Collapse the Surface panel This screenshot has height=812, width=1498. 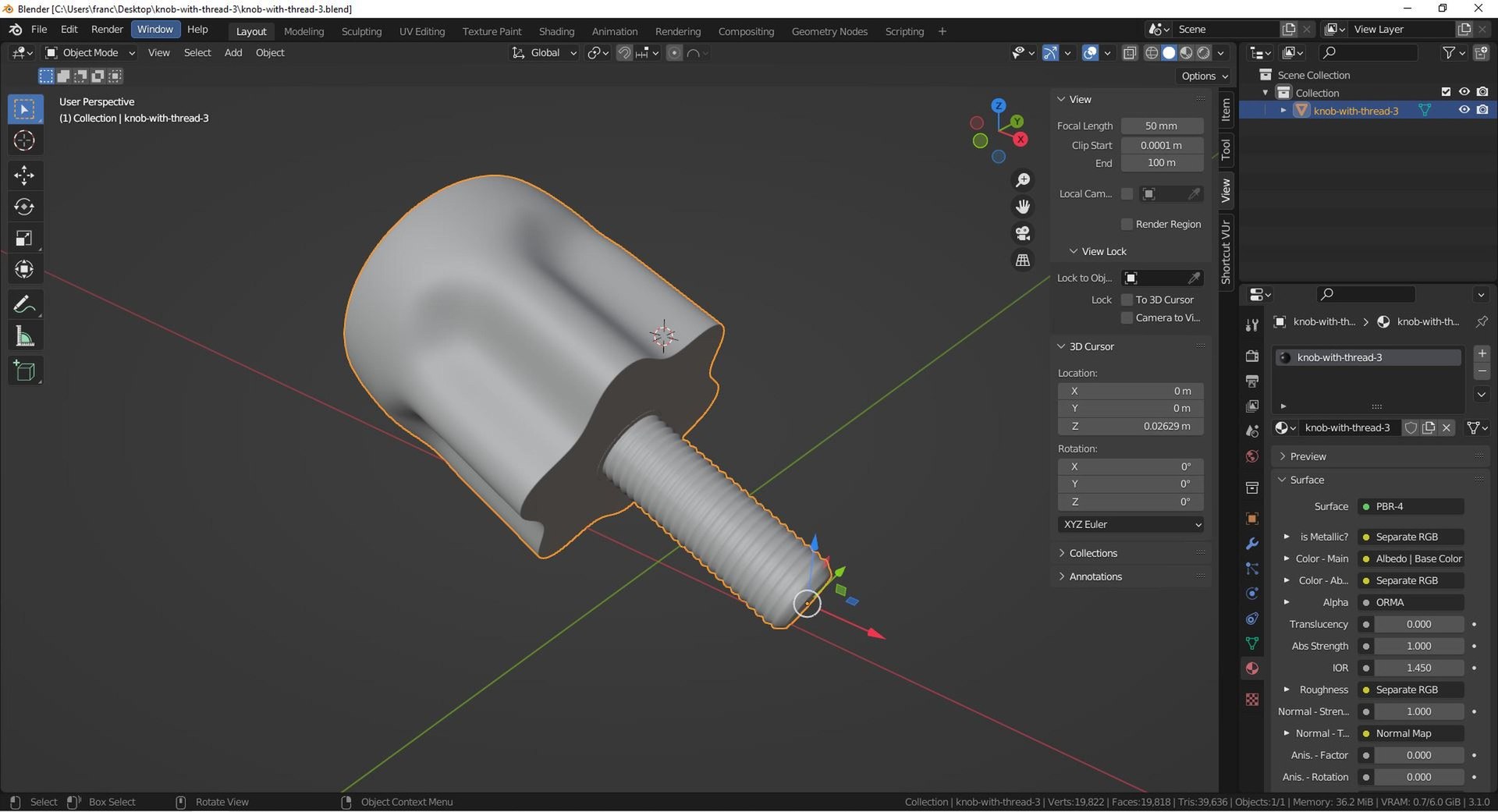[1305, 480]
